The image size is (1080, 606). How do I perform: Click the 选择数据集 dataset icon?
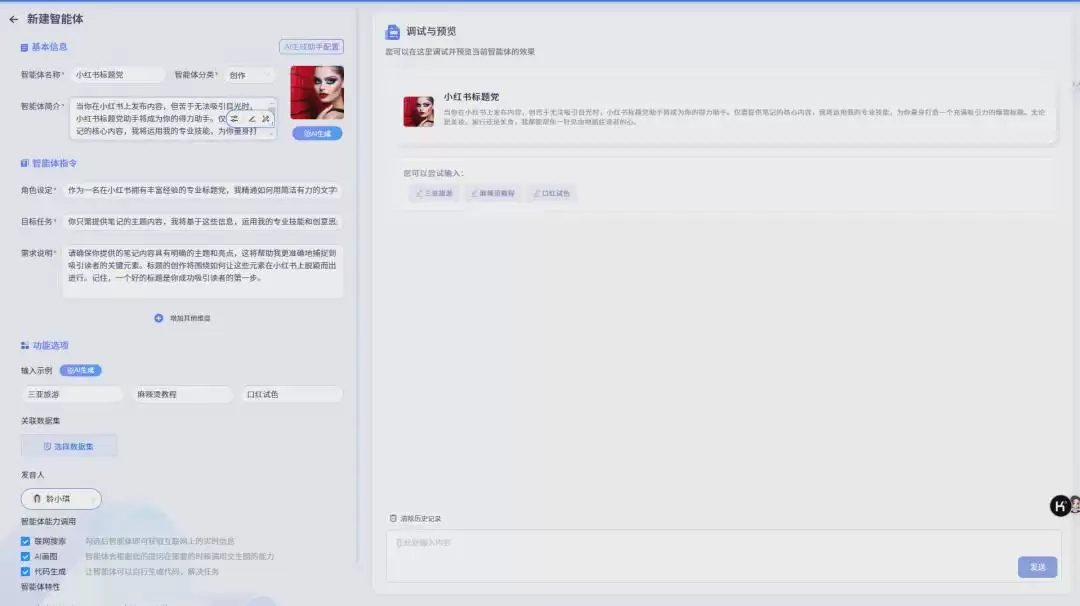click(x=46, y=444)
